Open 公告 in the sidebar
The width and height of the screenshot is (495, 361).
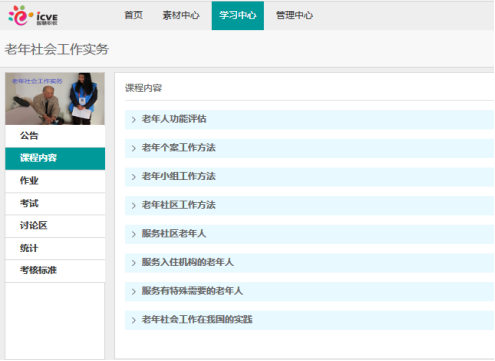click(55, 136)
